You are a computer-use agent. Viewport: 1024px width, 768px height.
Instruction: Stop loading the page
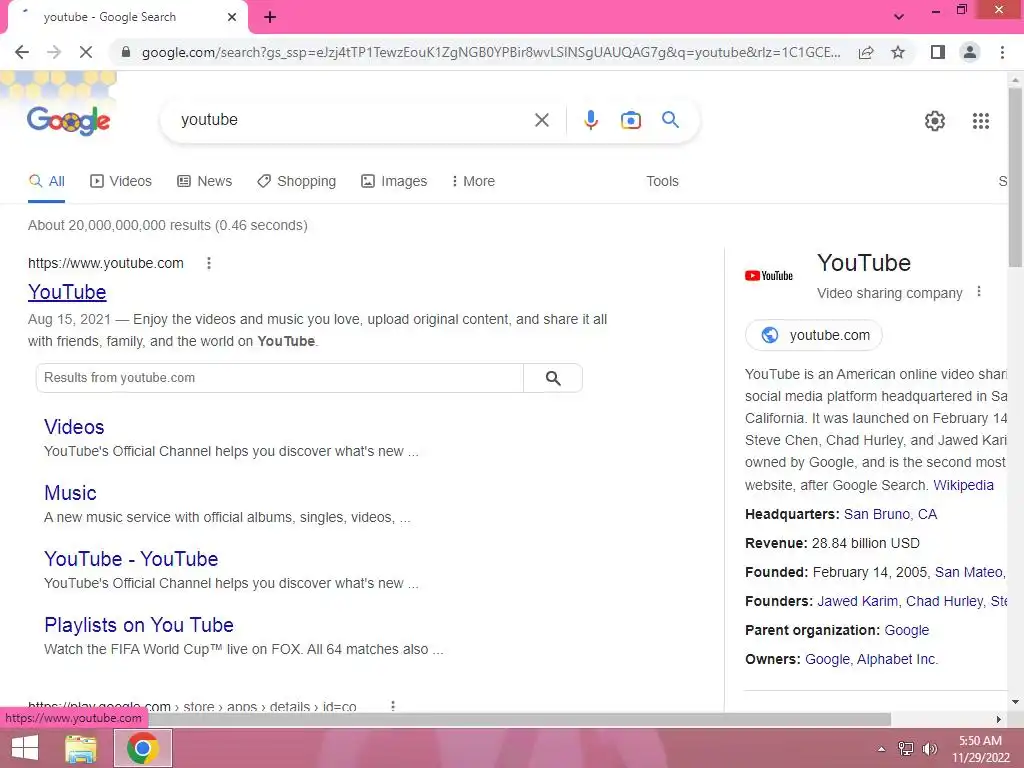pyautogui.click(x=86, y=52)
